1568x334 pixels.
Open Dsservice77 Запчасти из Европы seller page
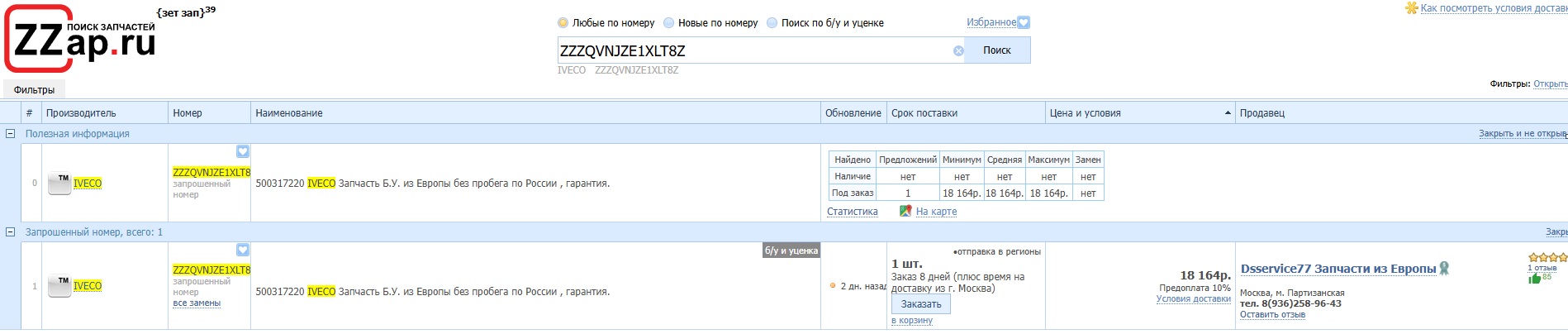[1338, 269]
